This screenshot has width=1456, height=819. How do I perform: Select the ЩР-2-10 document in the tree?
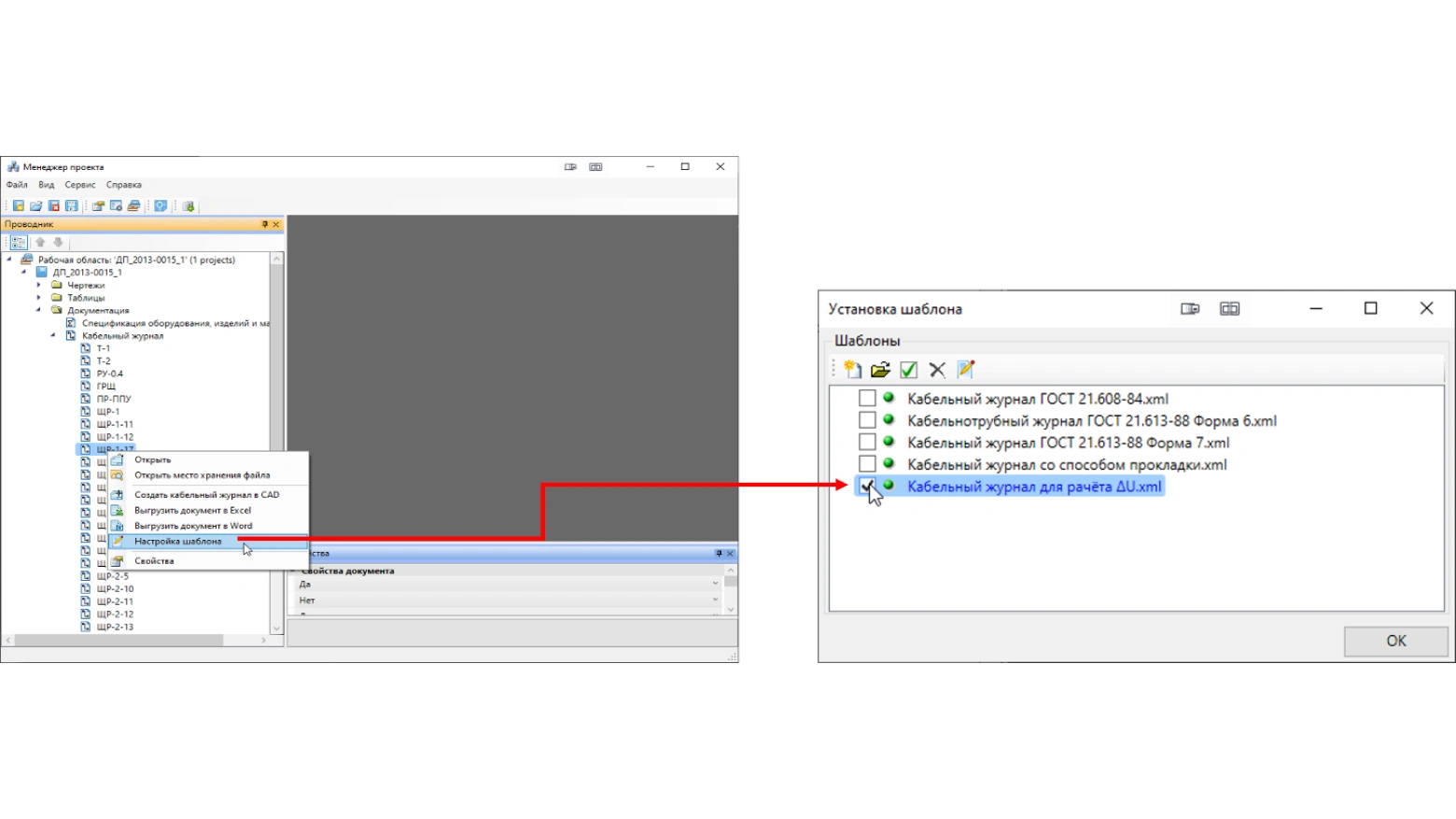coord(115,589)
